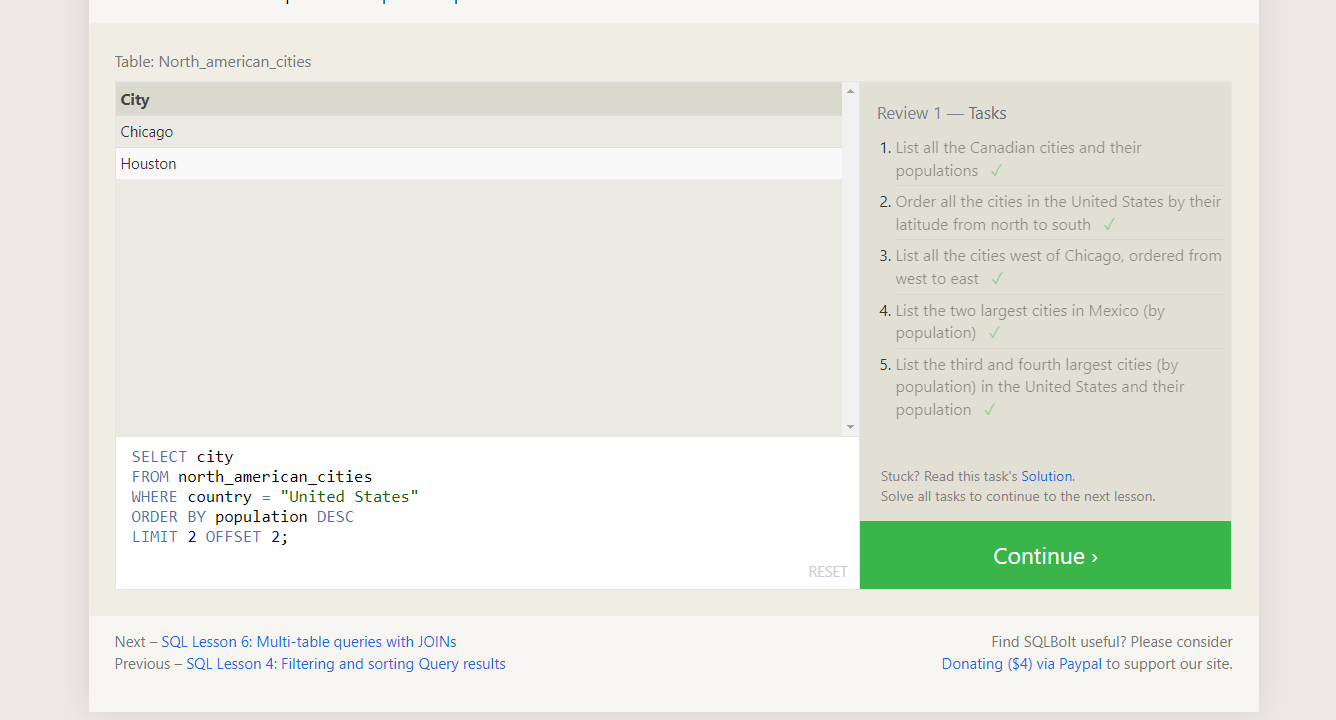Select the Houston row in results

[478, 164]
